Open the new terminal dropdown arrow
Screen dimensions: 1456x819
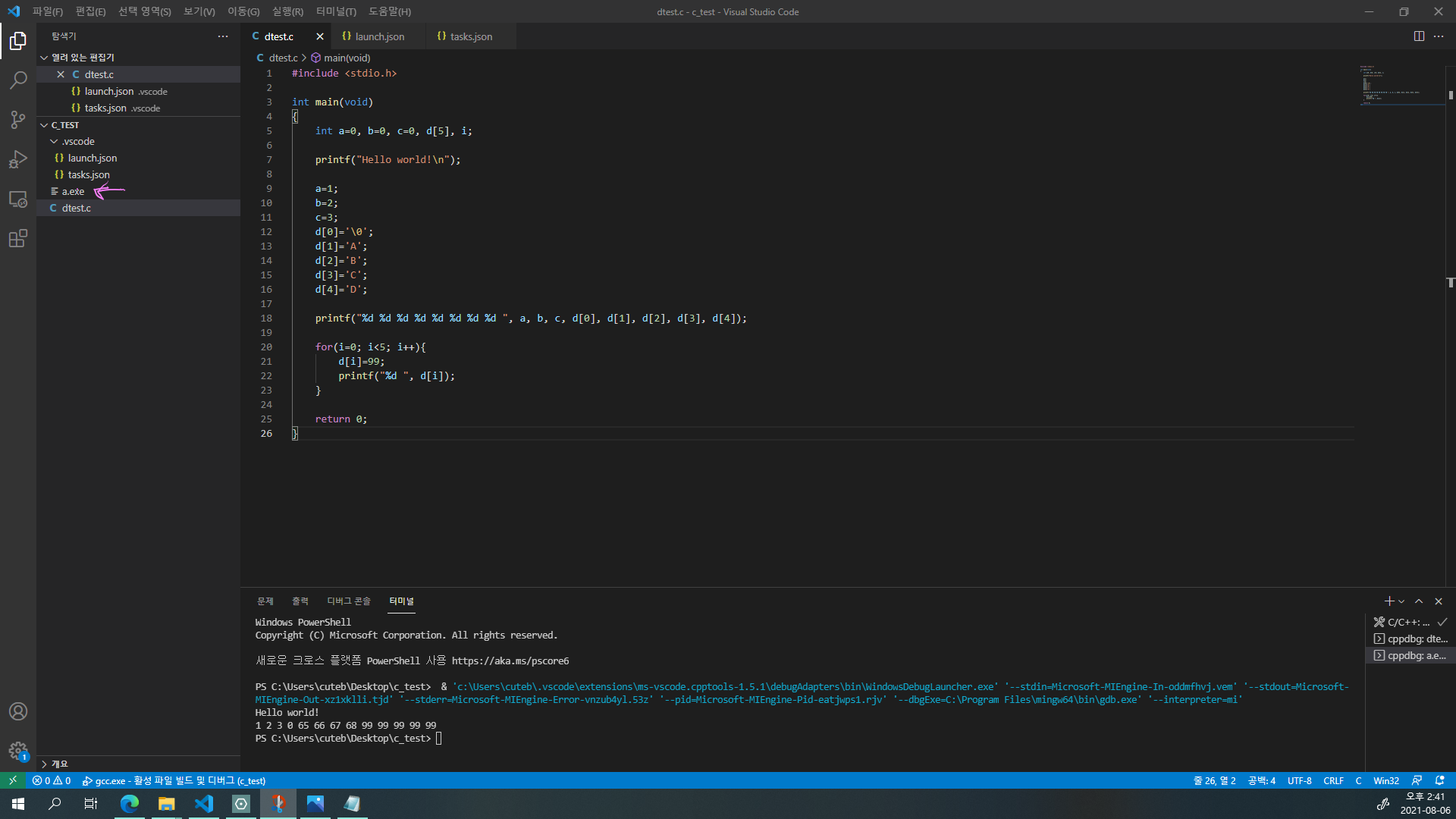pyautogui.click(x=1402, y=601)
